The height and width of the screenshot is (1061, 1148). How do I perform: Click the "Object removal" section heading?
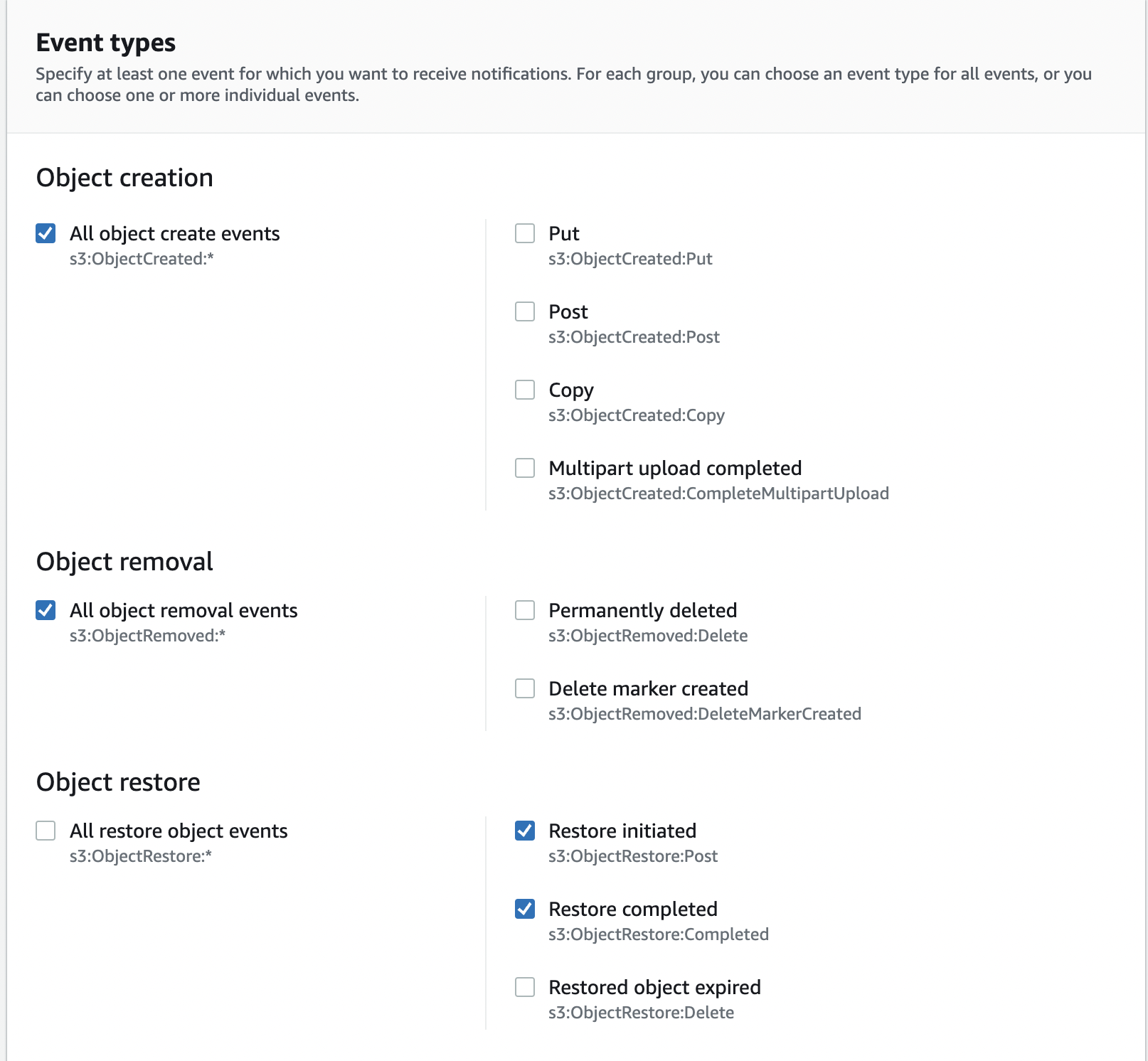[124, 561]
